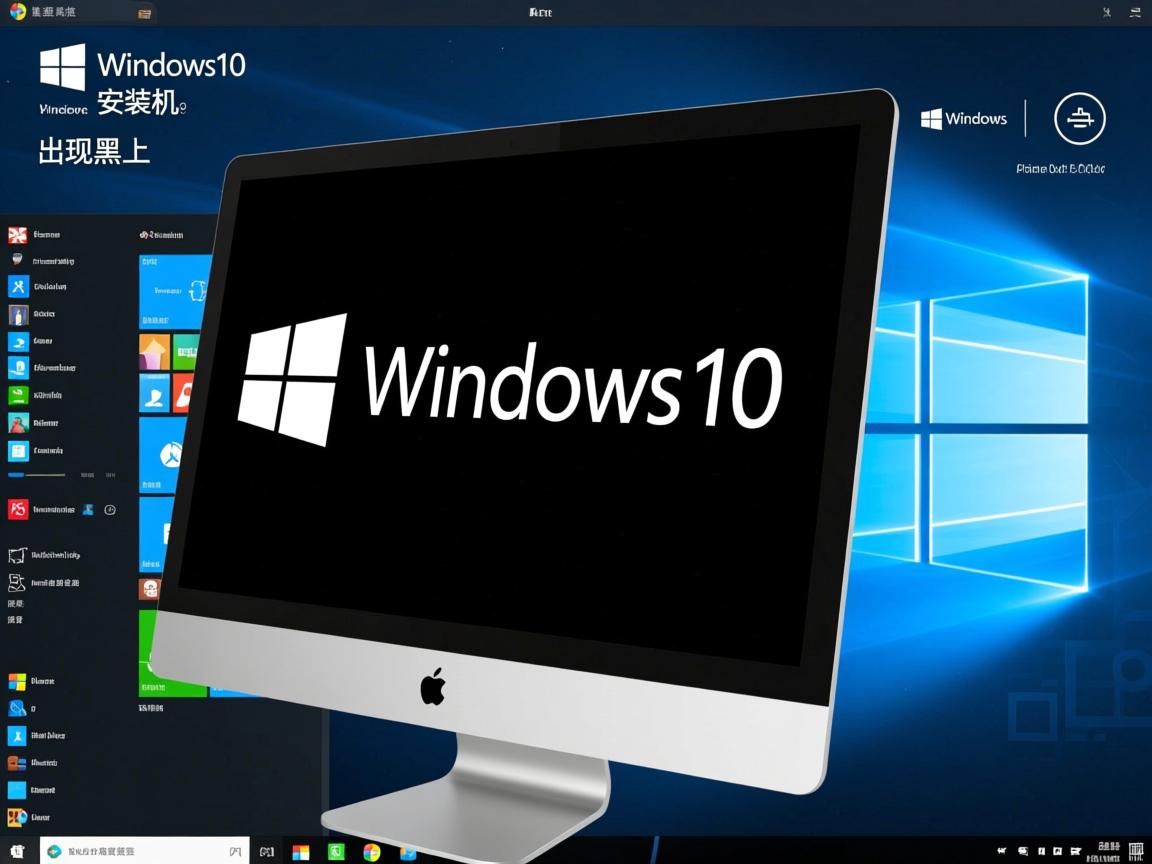Screen dimensions: 1152x864
Task: Click the circular Picture Out Boot badge
Action: [1078, 118]
